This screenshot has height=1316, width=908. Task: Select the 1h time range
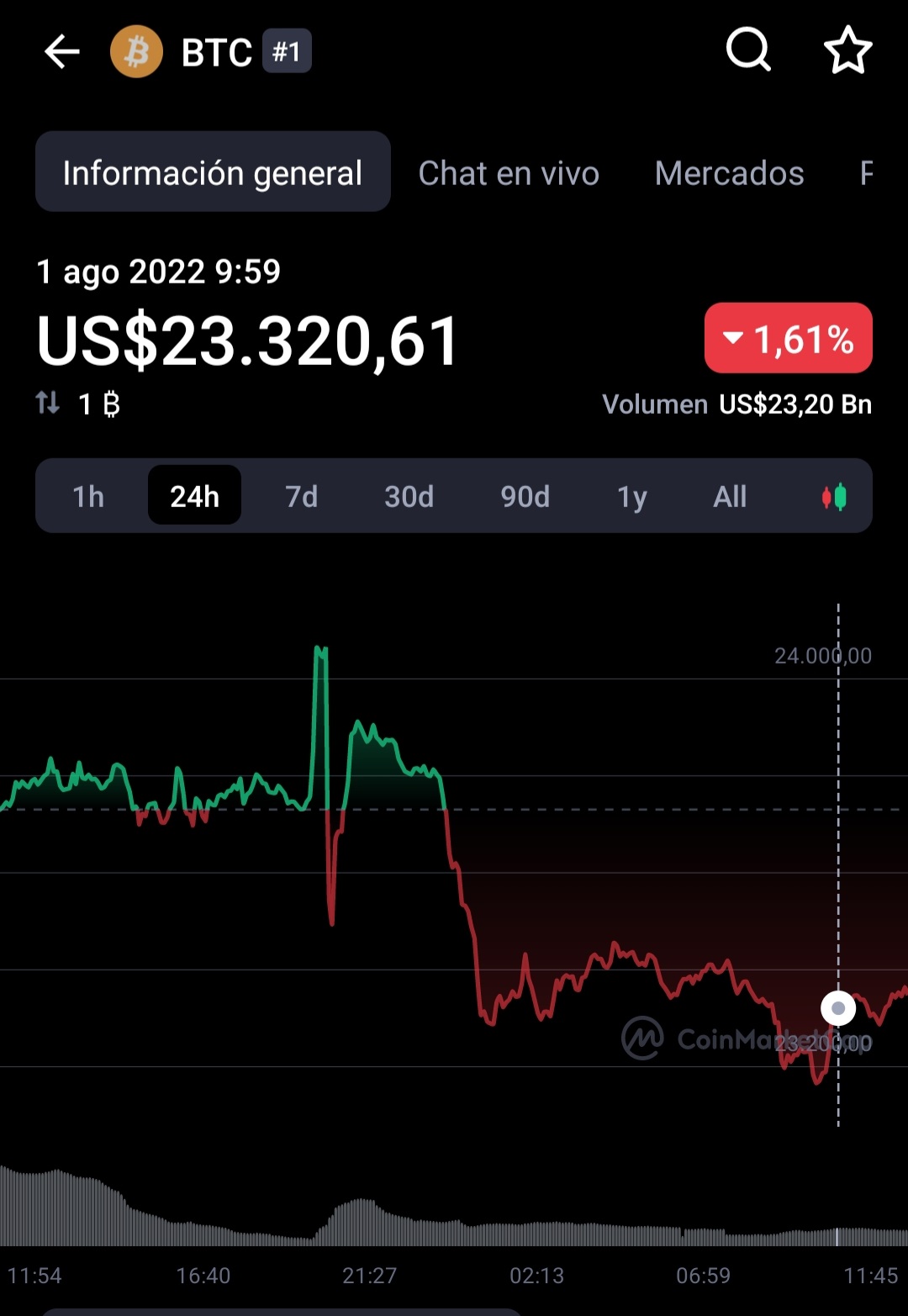(x=88, y=496)
